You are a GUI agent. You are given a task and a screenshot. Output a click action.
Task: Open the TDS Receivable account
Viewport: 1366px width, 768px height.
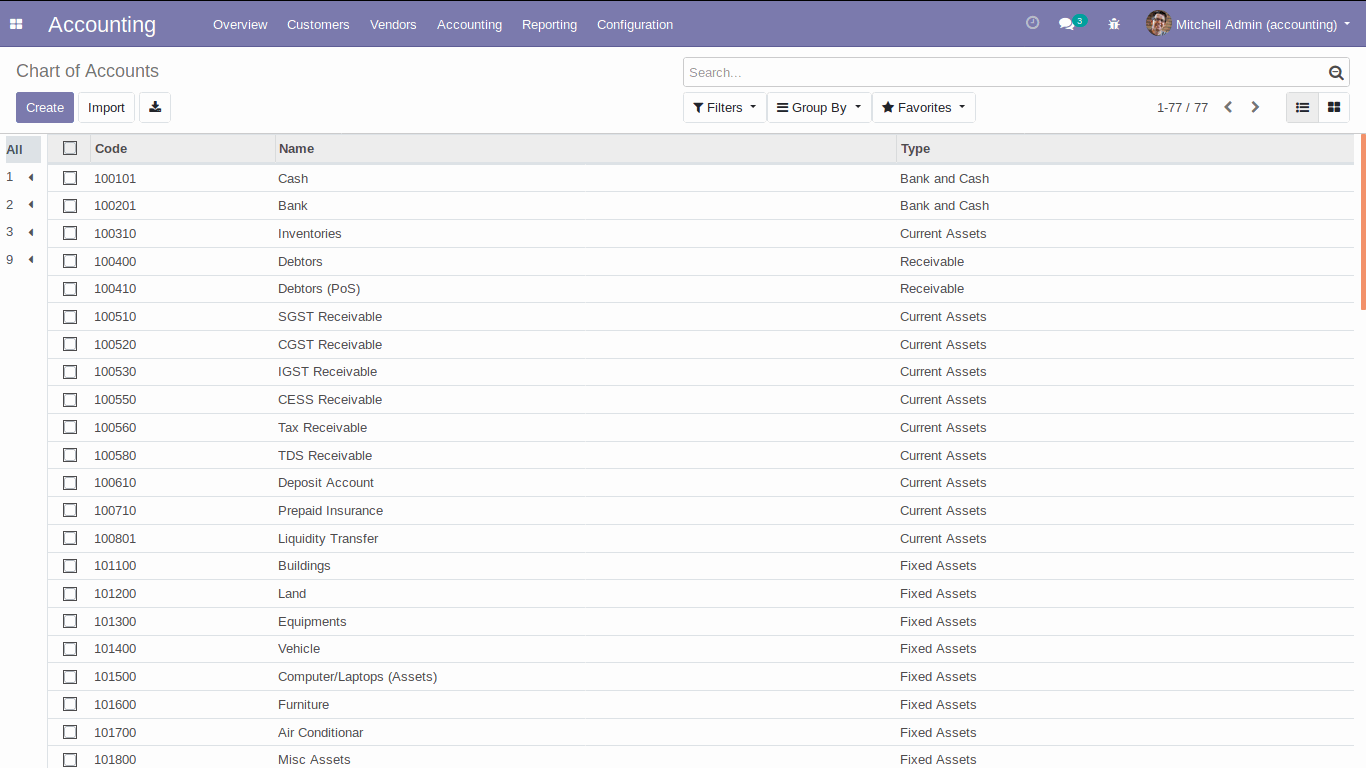coord(701,455)
